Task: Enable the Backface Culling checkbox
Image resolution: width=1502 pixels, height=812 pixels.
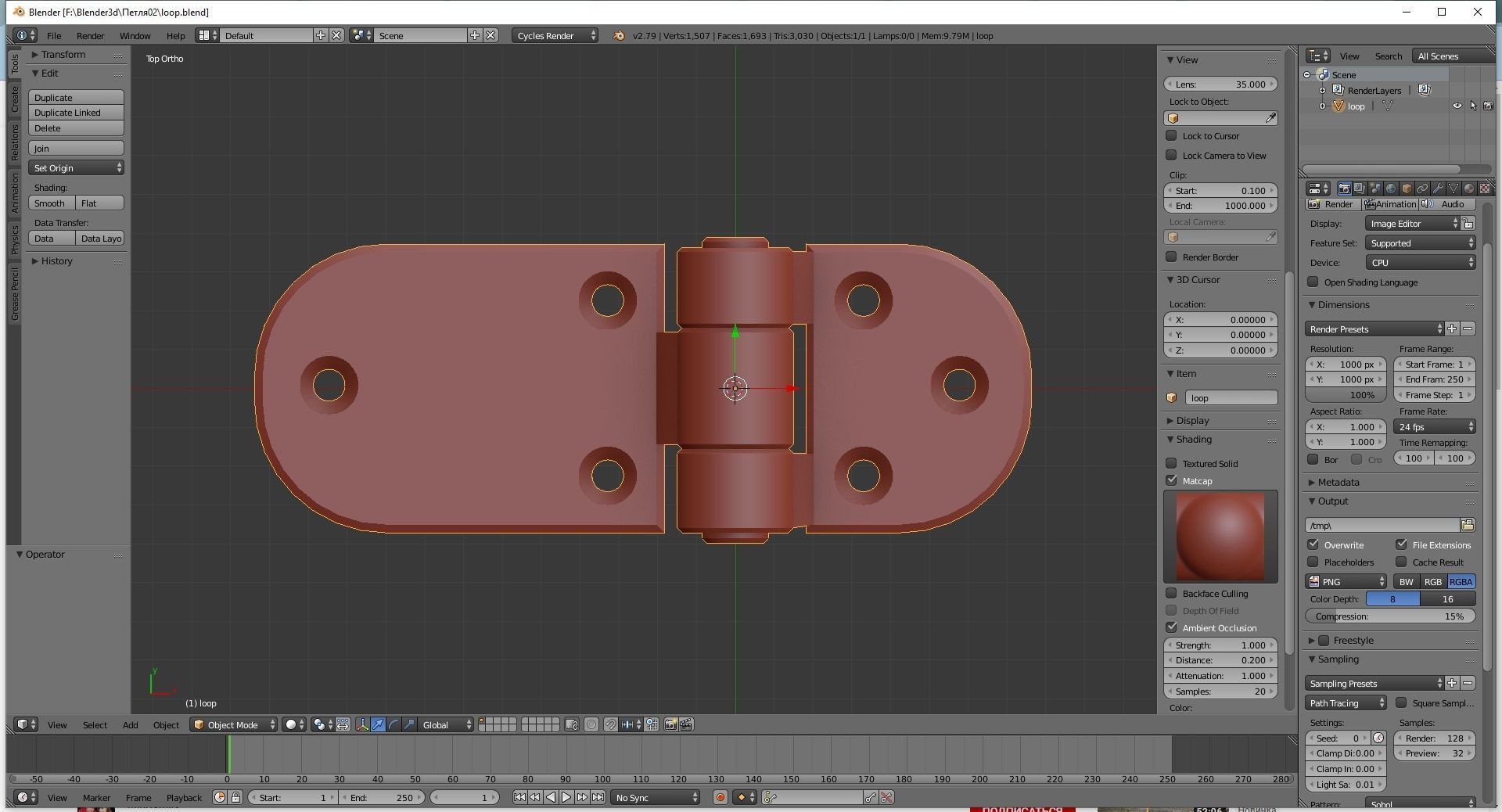Action: tap(1171, 593)
